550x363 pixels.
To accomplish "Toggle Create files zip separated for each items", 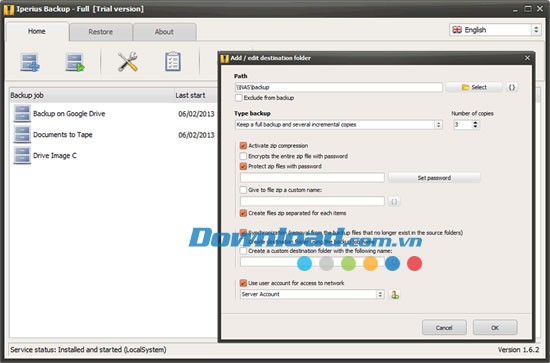I will 243,213.
